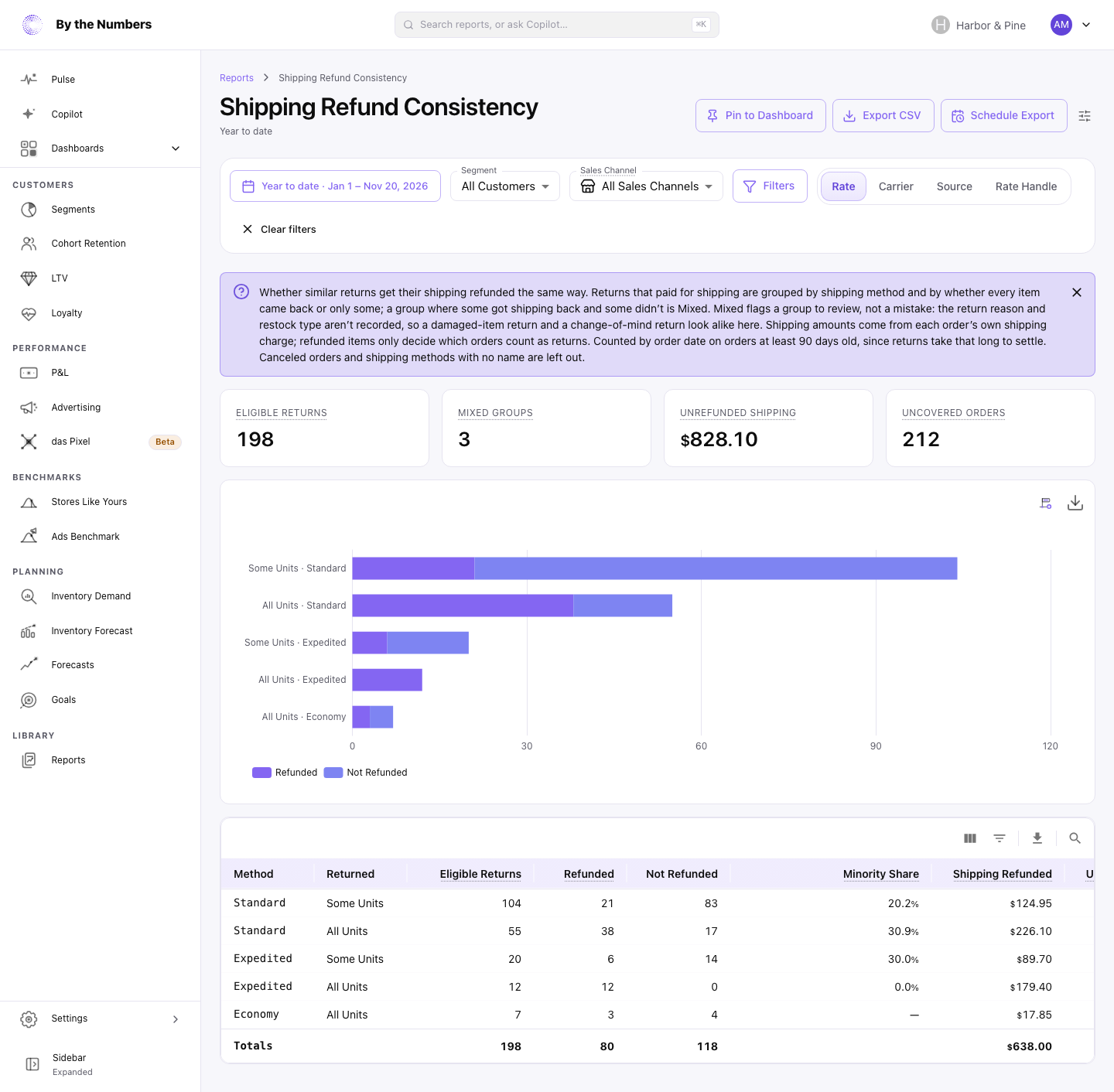The image size is (1114, 1092).
Task: Download the table data
Action: [1037, 838]
